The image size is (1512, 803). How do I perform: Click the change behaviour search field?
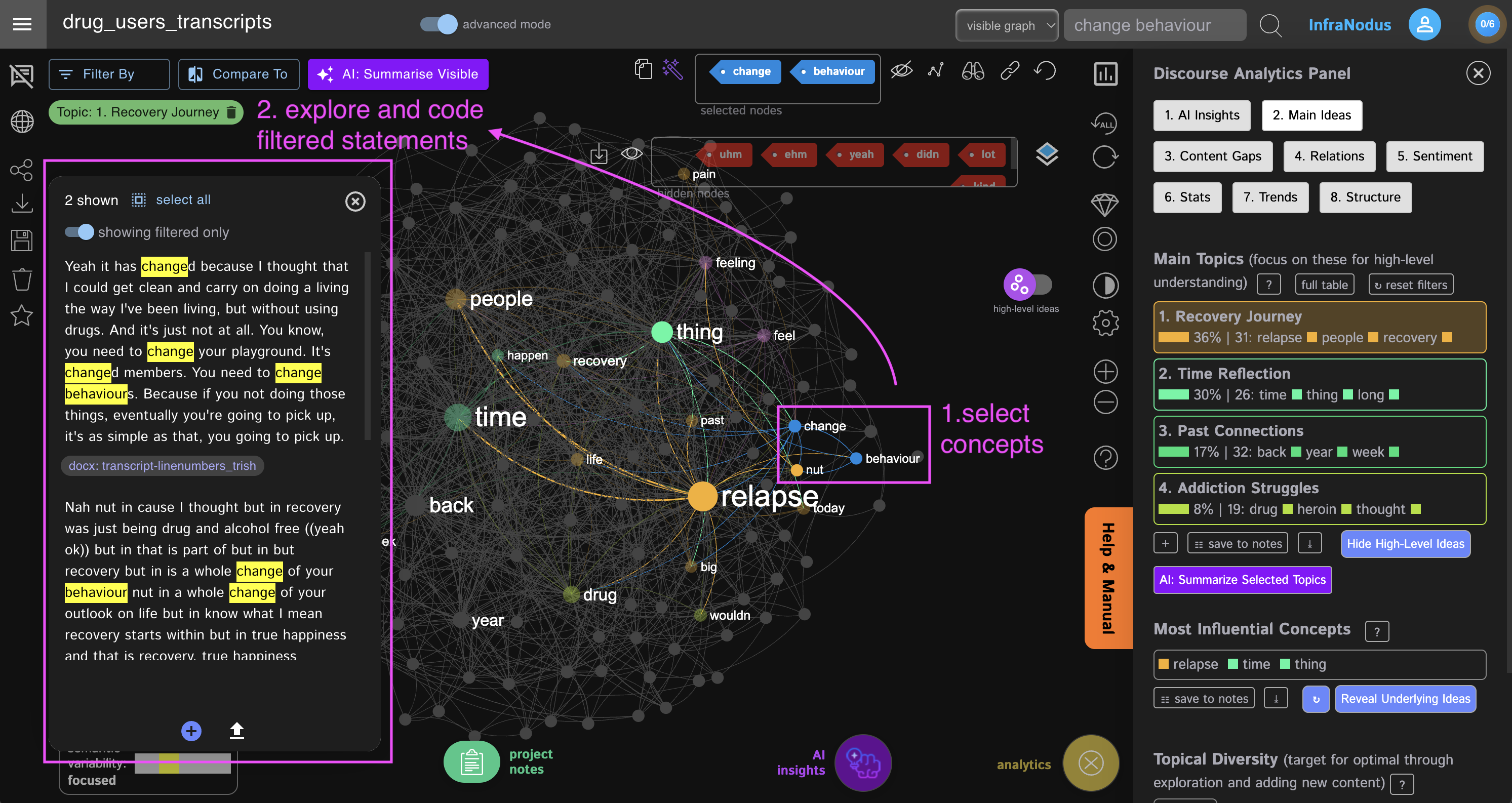[x=1154, y=25]
